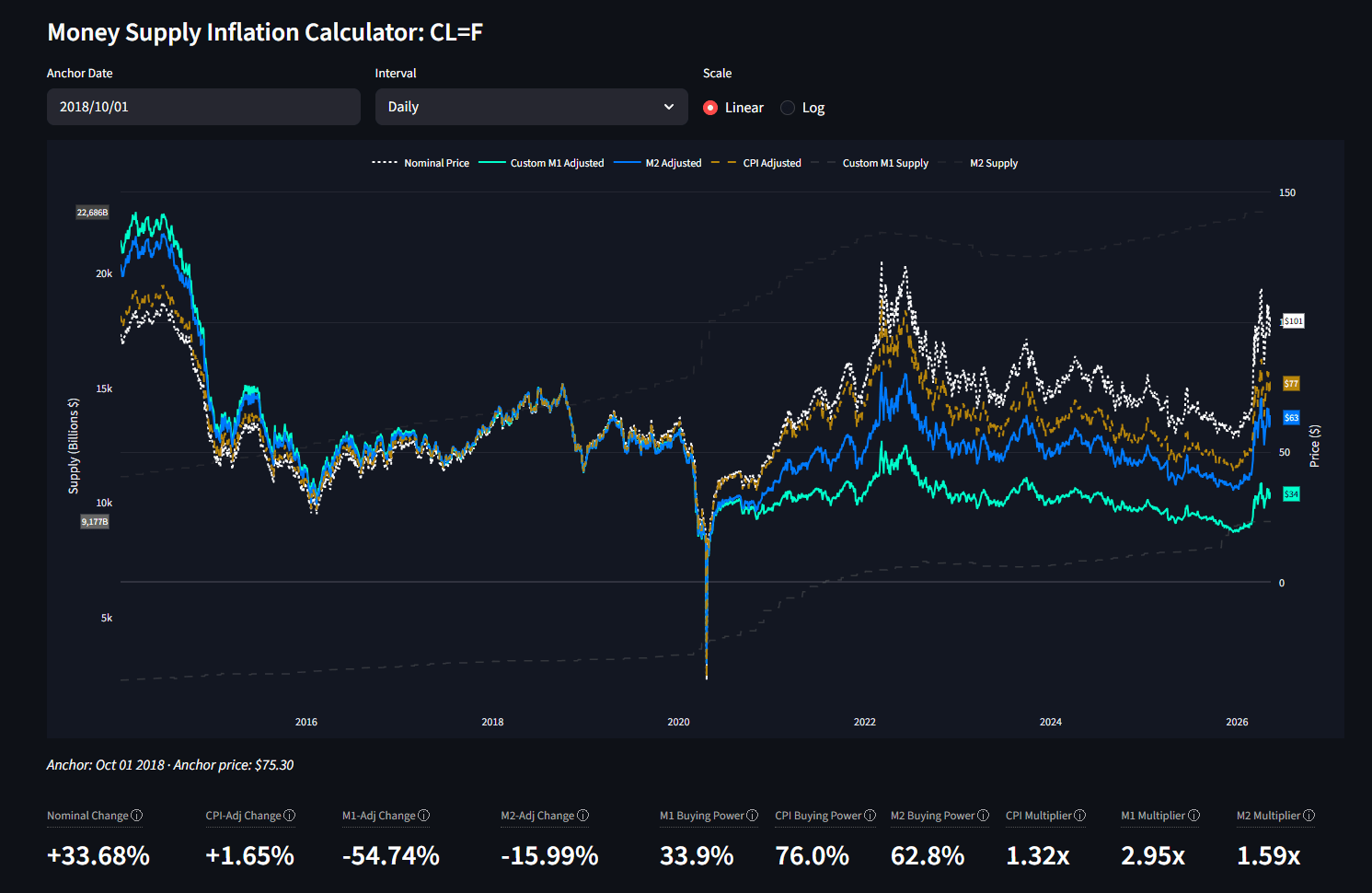Viewport: 1372px width, 893px height.
Task: Click the 15k supply axis tick
Action: [104, 389]
